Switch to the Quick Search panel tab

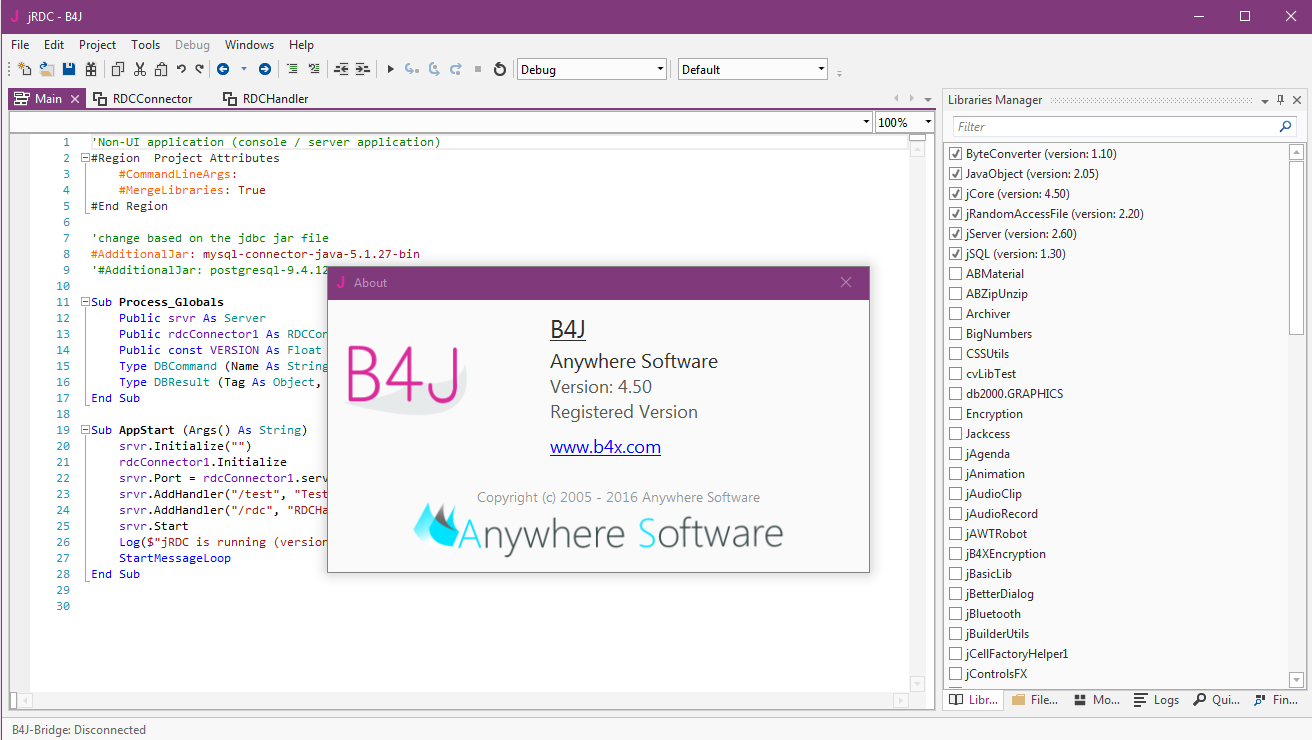[x=1216, y=700]
